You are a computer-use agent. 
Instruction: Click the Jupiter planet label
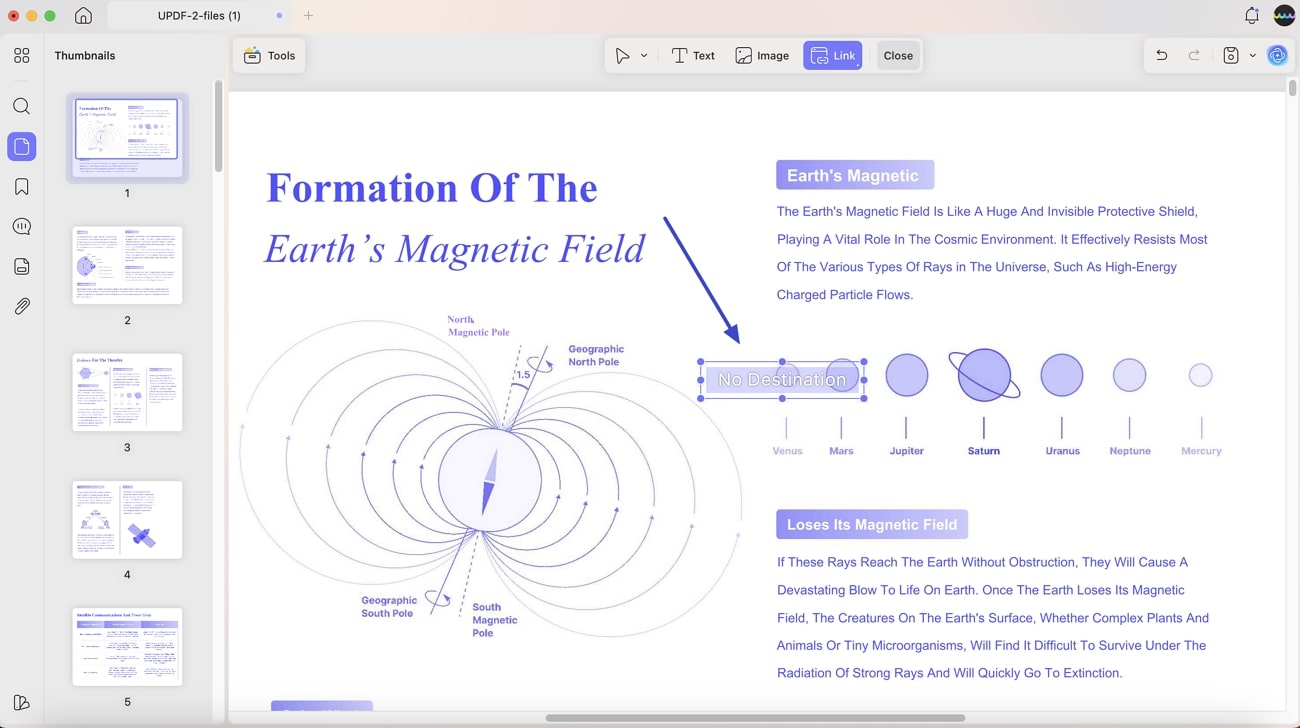[907, 451]
